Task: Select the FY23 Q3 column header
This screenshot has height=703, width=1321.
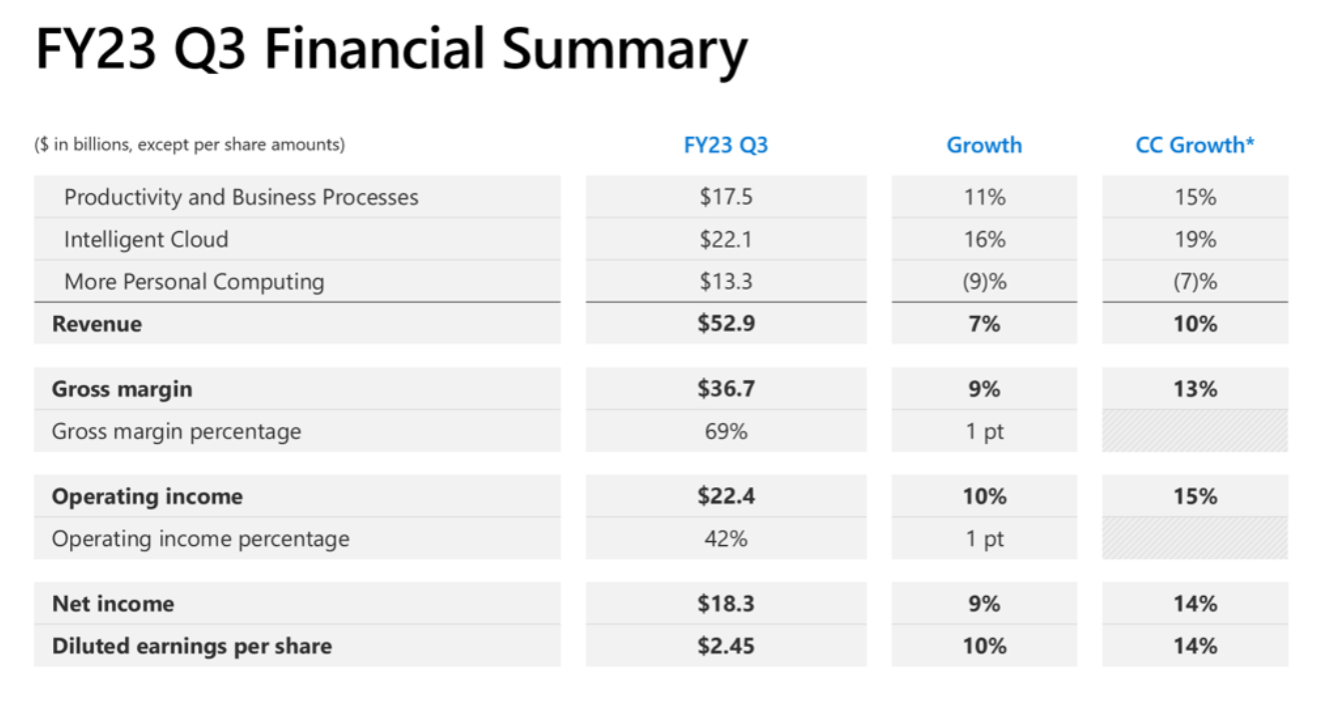Action: click(725, 145)
